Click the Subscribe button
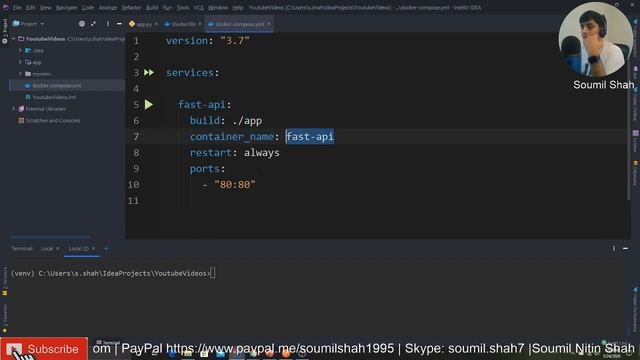The height and width of the screenshot is (360, 640). point(44,349)
